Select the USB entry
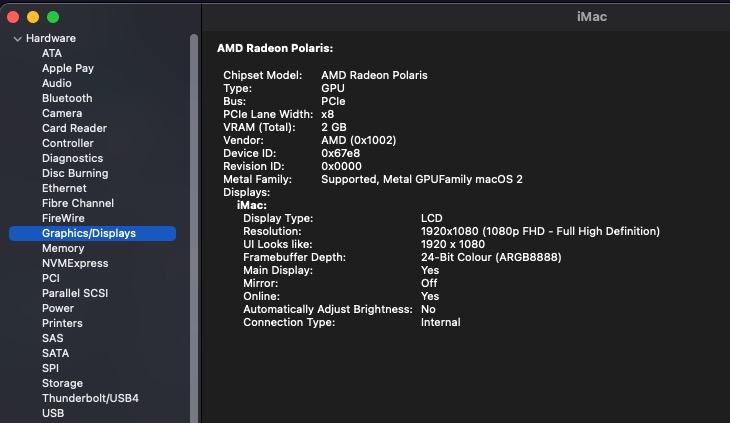Image resolution: width=730 pixels, height=423 pixels. click(53, 413)
